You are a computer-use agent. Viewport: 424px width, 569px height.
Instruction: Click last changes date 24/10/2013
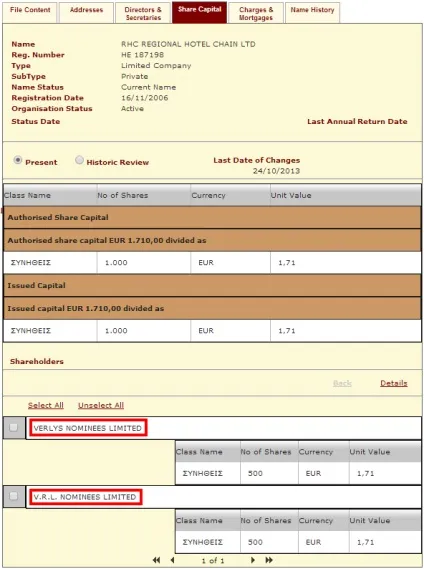(x=277, y=171)
